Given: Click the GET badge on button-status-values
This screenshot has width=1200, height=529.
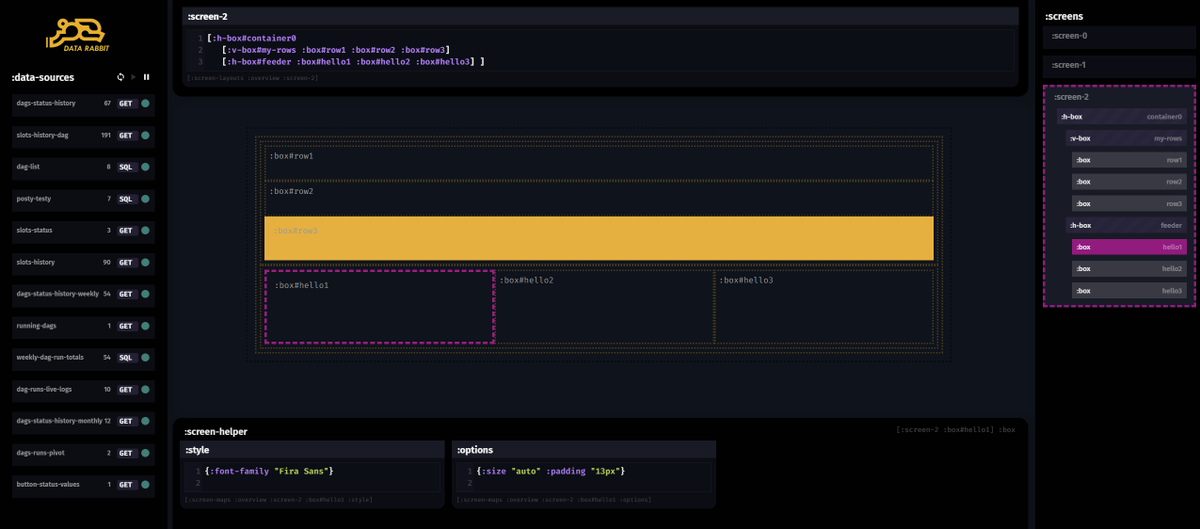Looking at the screenshot, I should (126, 484).
